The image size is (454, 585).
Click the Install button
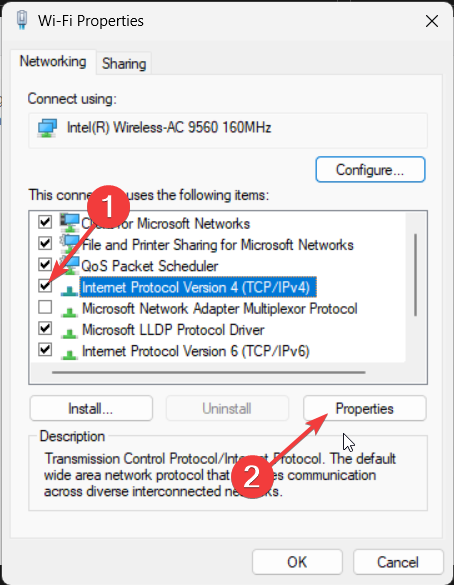pos(91,409)
